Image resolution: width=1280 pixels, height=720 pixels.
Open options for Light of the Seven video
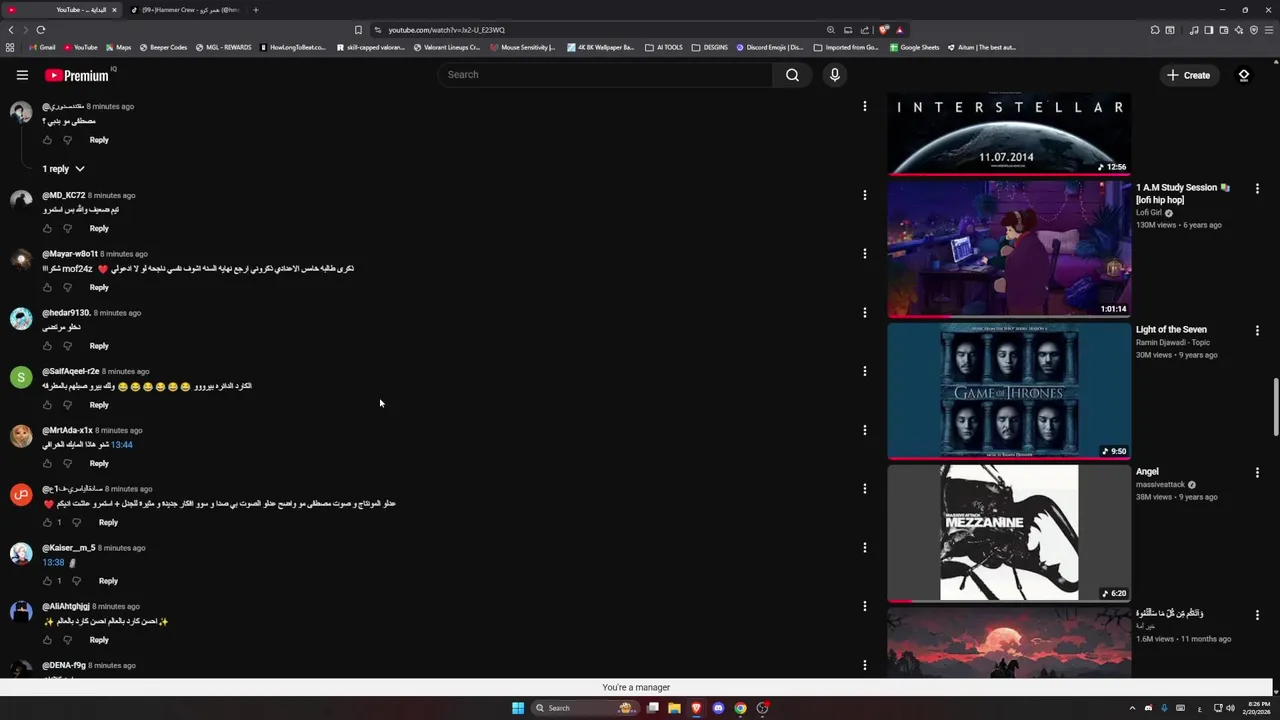point(1257,331)
